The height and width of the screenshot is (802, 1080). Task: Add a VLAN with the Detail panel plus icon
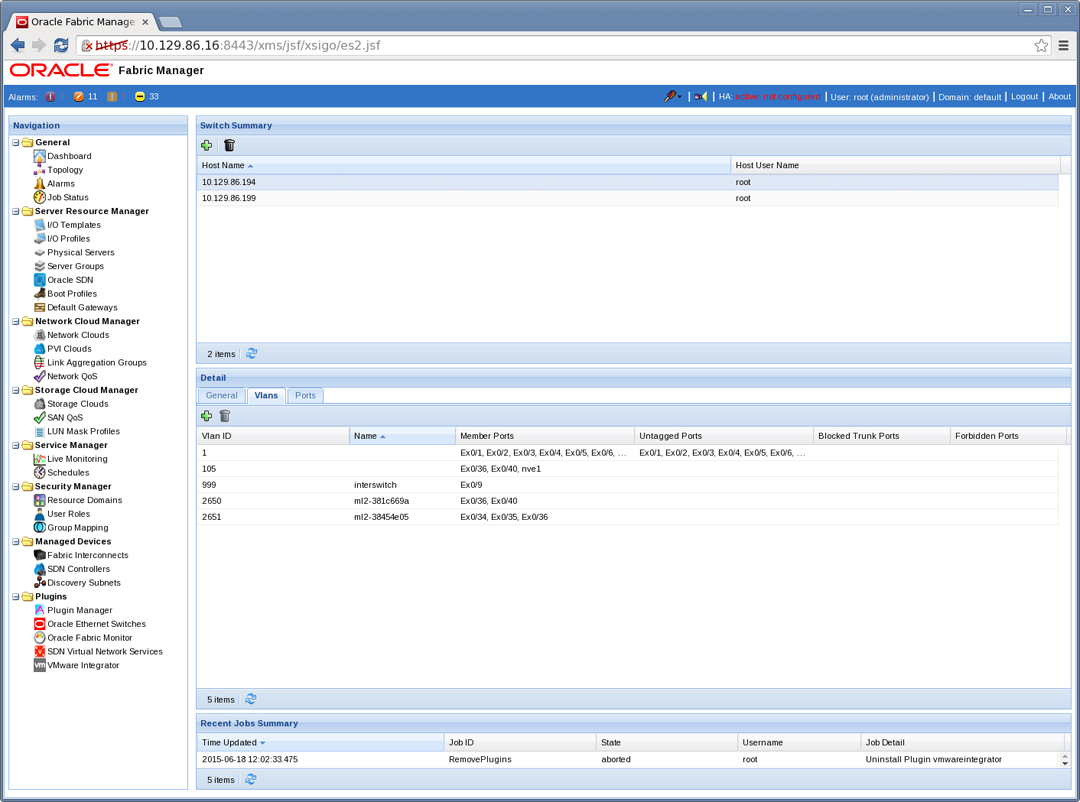(x=206, y=416)
